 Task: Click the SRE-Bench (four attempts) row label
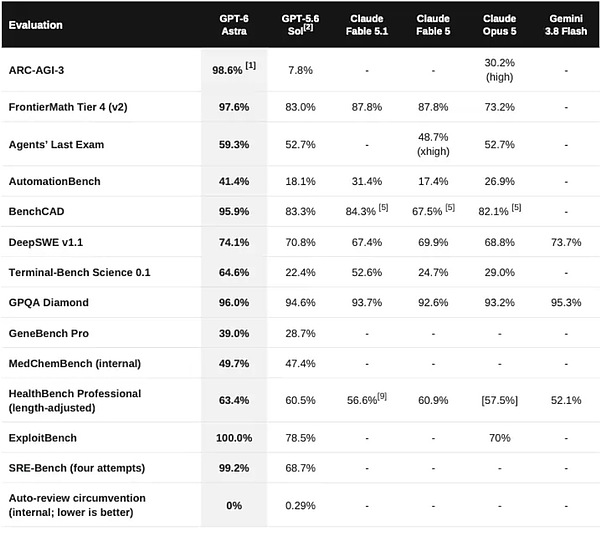pos(77,468)
